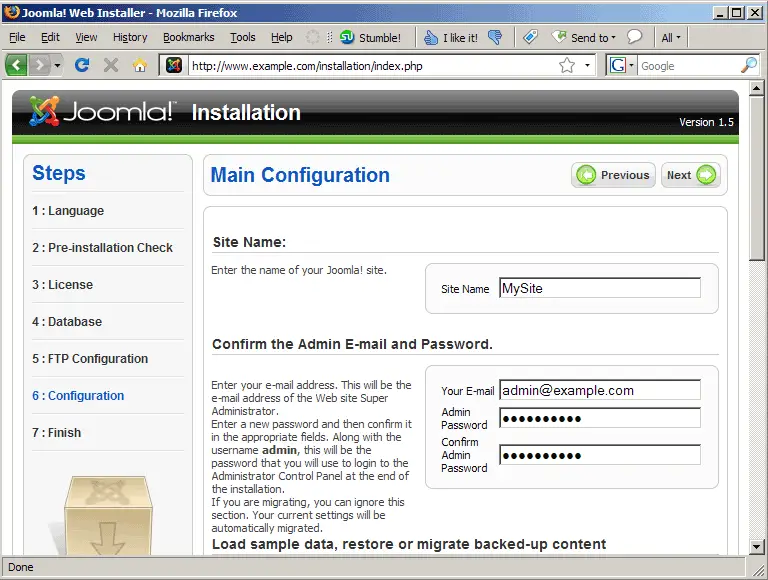
Task: Click the Done status bar text
Action: point(21,567)
